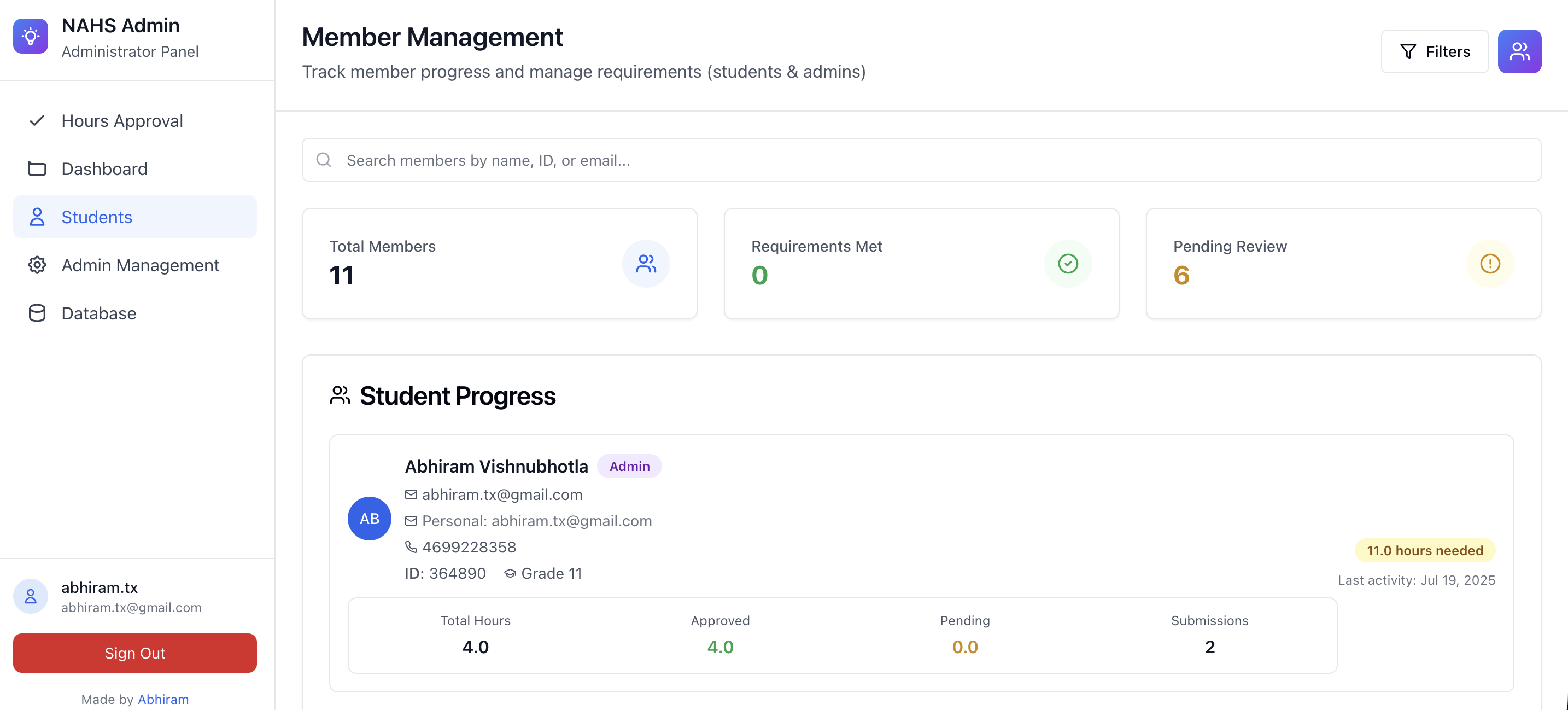Open Hours Approval in sidebar
This screenshot has width=1568, height=710.
122,120
